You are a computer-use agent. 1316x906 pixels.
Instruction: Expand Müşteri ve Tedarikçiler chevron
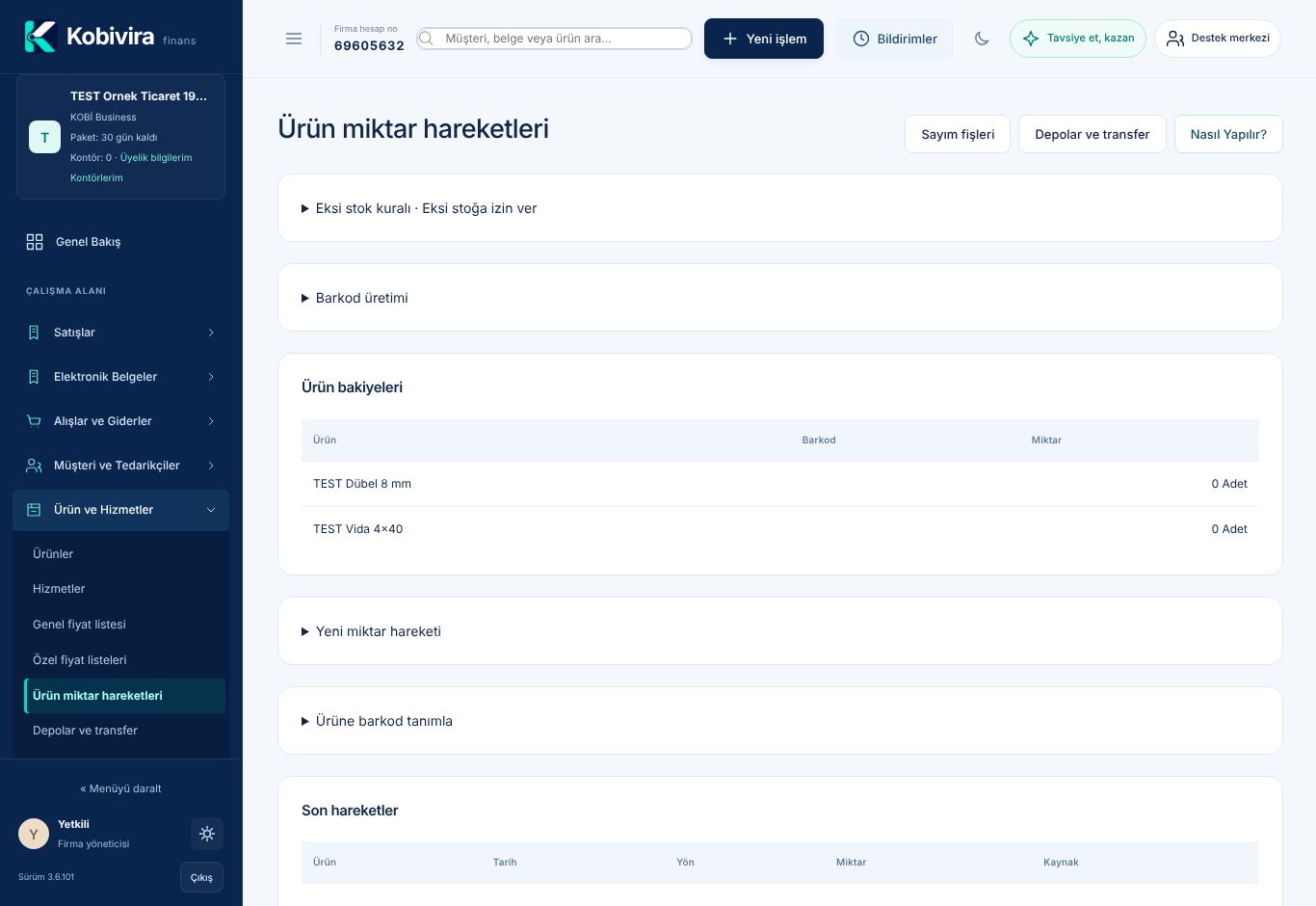coord(211,466)
